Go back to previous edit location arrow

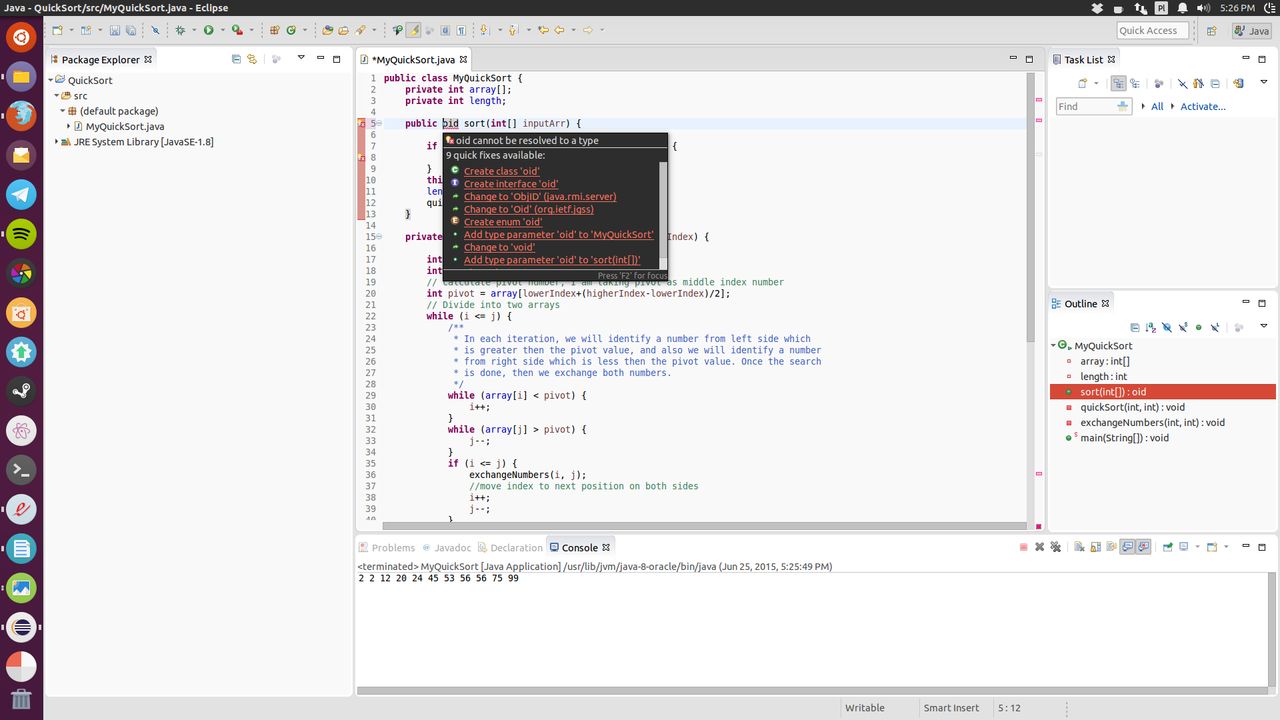click(x=559, y=30)
